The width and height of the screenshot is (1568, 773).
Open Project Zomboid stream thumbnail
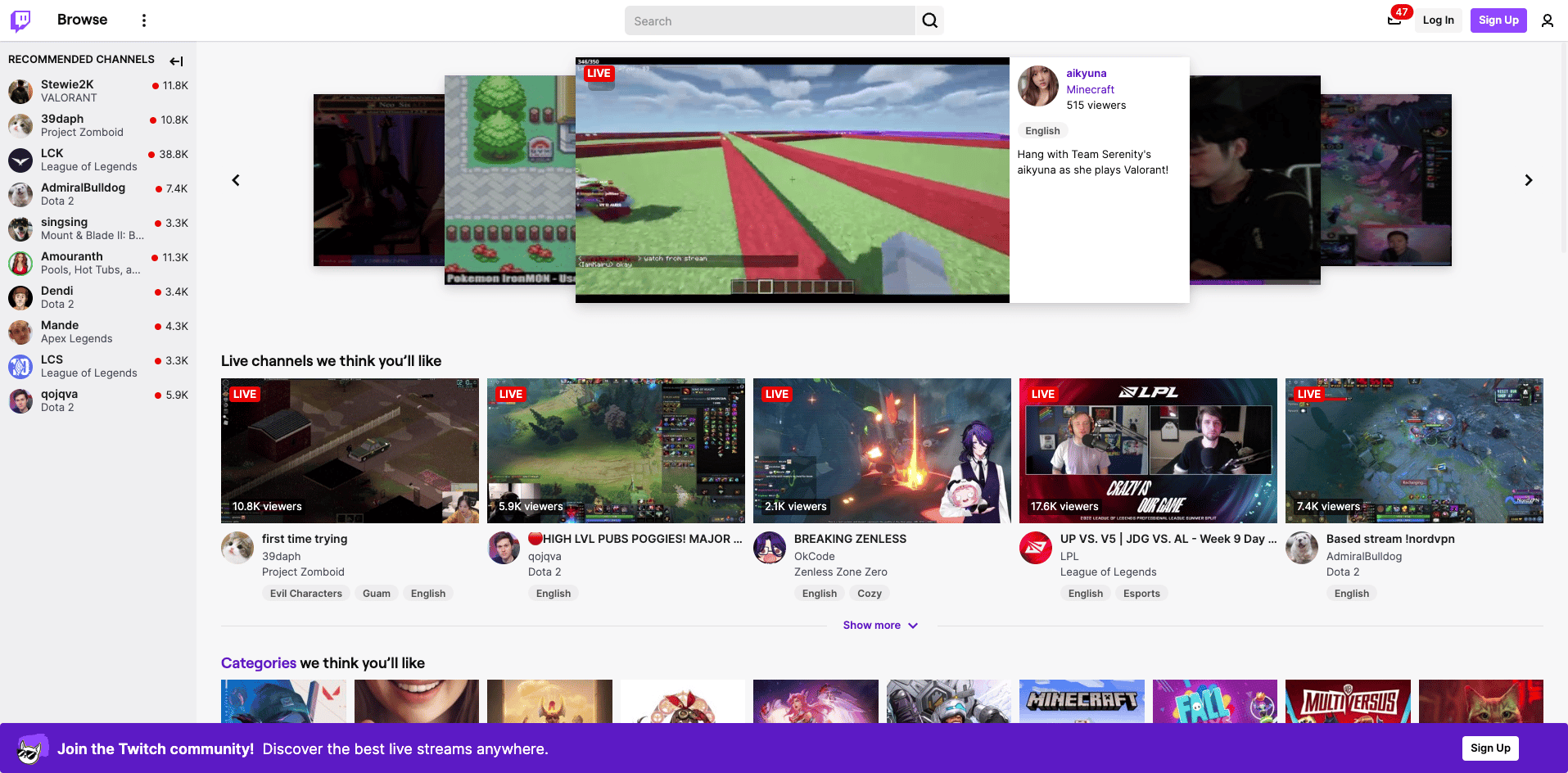click(x=350, y=450)
